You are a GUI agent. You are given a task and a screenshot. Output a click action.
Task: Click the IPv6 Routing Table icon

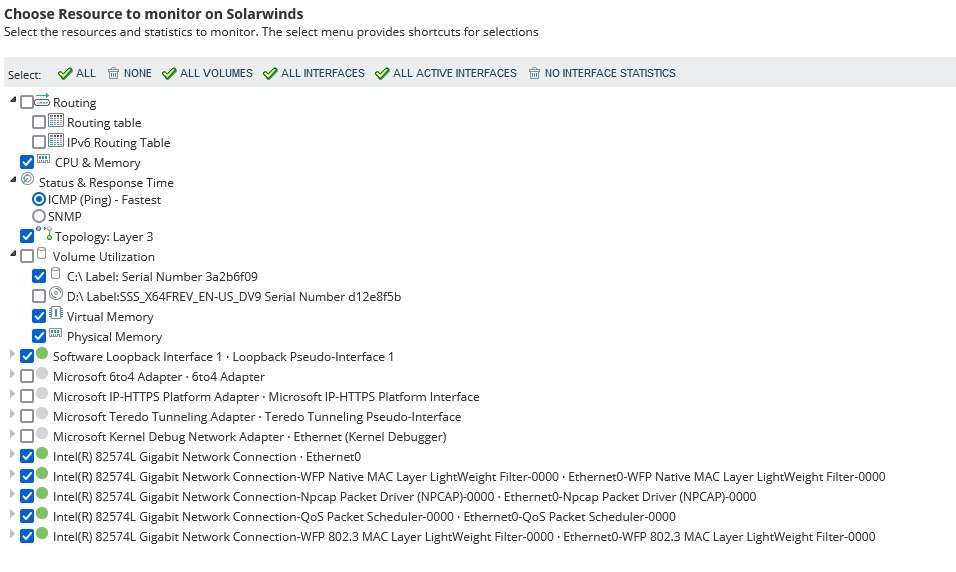pos(56,141)
